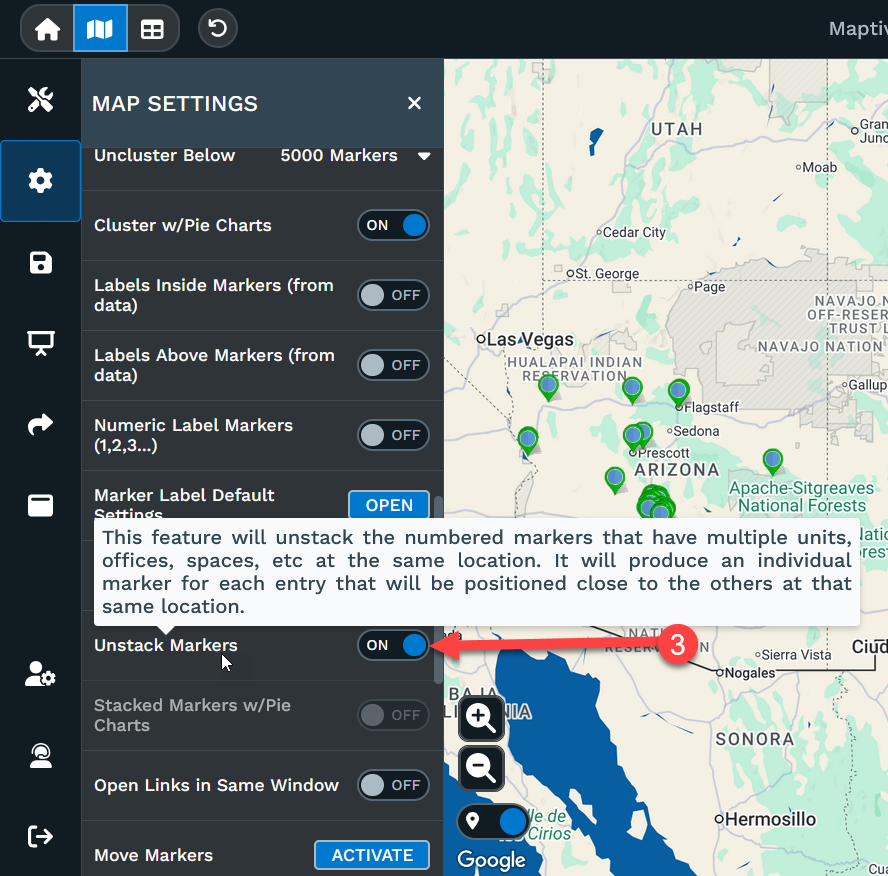888x876 pixels.
Task: Toggle Stacked Markers w/Pie Charts
Action: pyautogui.click(x=393, y=715)
